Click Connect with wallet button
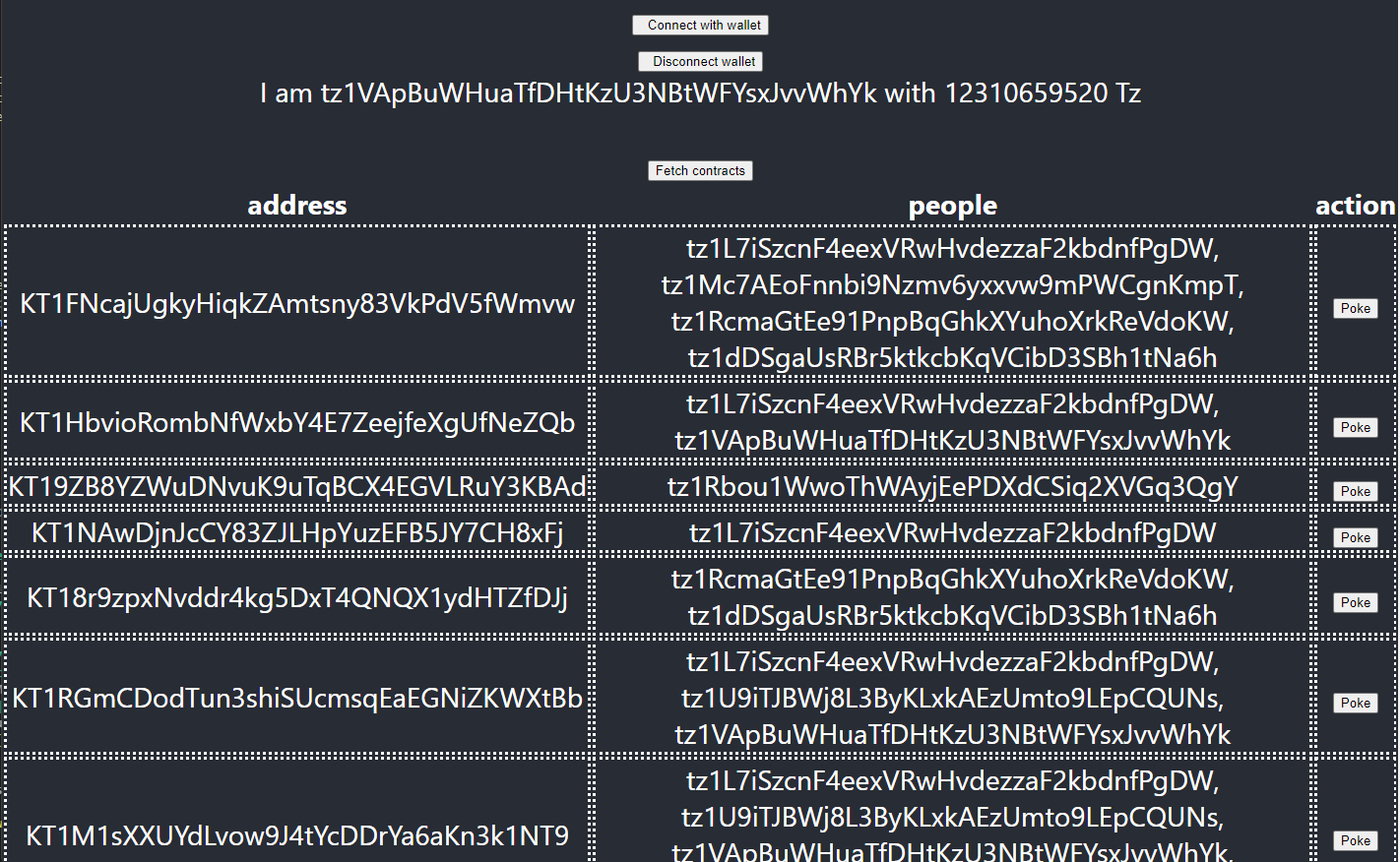The width and height of the screenshot is (1400, 862). 700,25
